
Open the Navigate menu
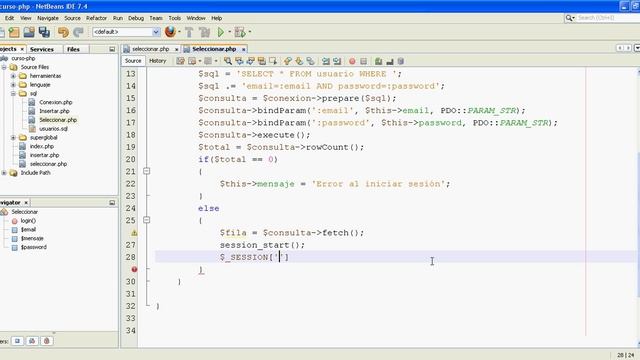tap(48, 18)
